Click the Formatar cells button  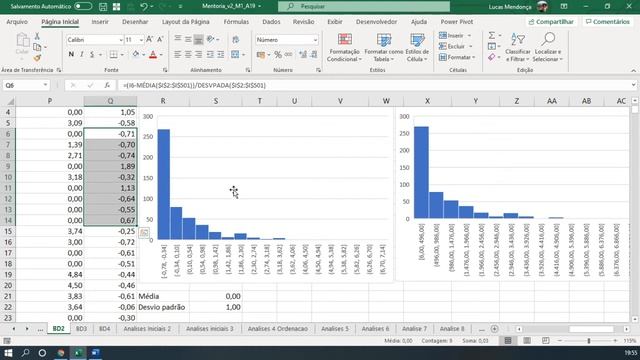click(x=457, y=58)
